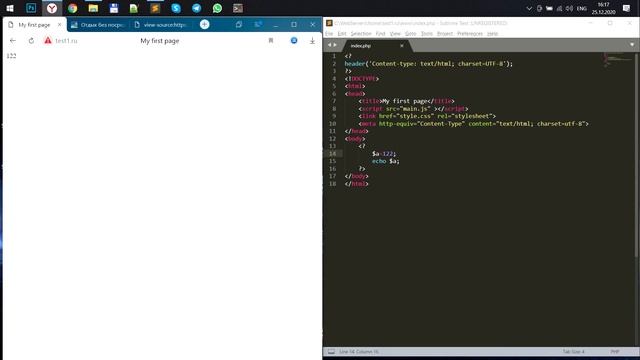
Task: Close the index.php tab in Sublime Text
Action: click(402, 46)
